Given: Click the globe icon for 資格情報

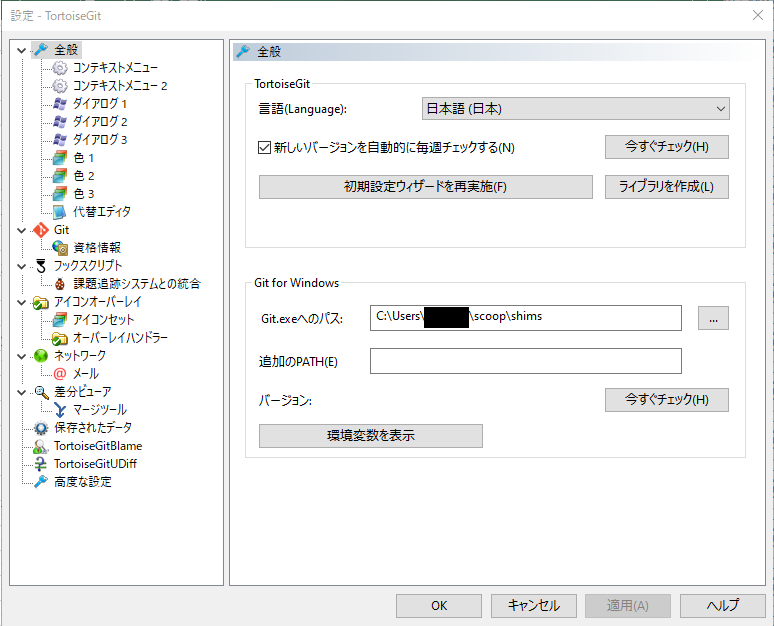Looking at the screenshot, I should 60,248.
